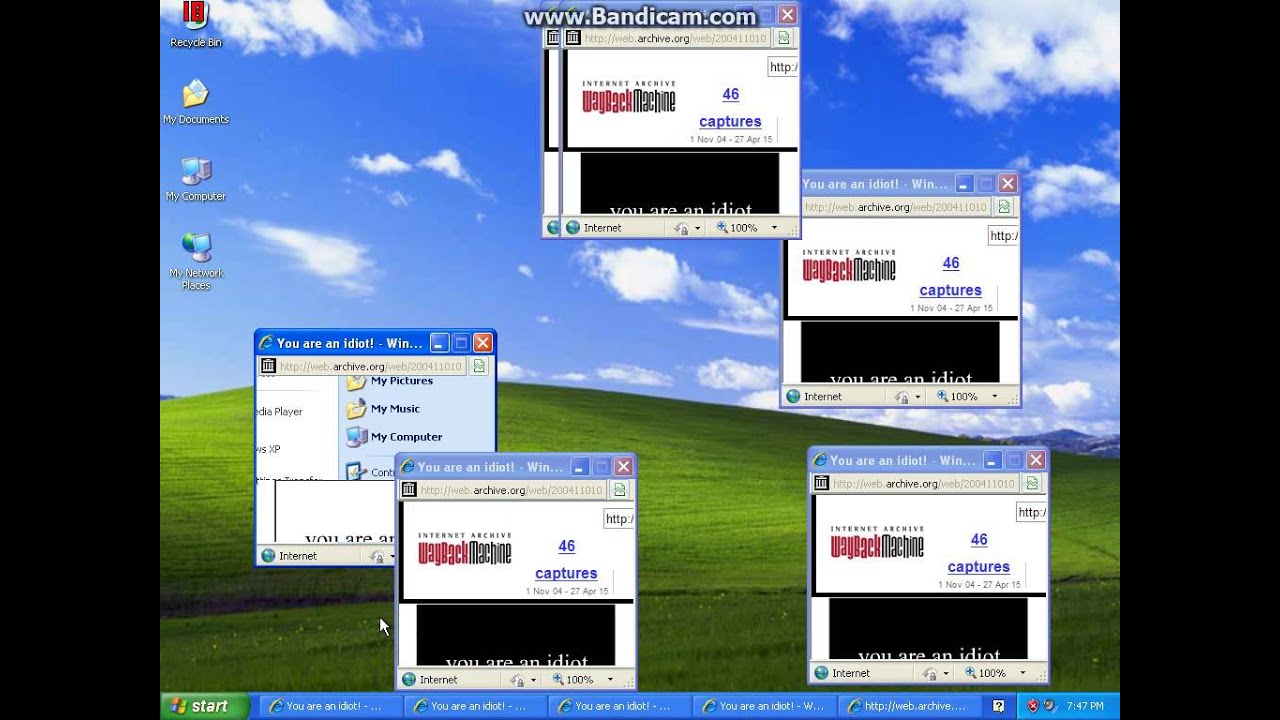Click the Internet zone globe in the bottom-center popup's status bar

click(x=409, y=679)
